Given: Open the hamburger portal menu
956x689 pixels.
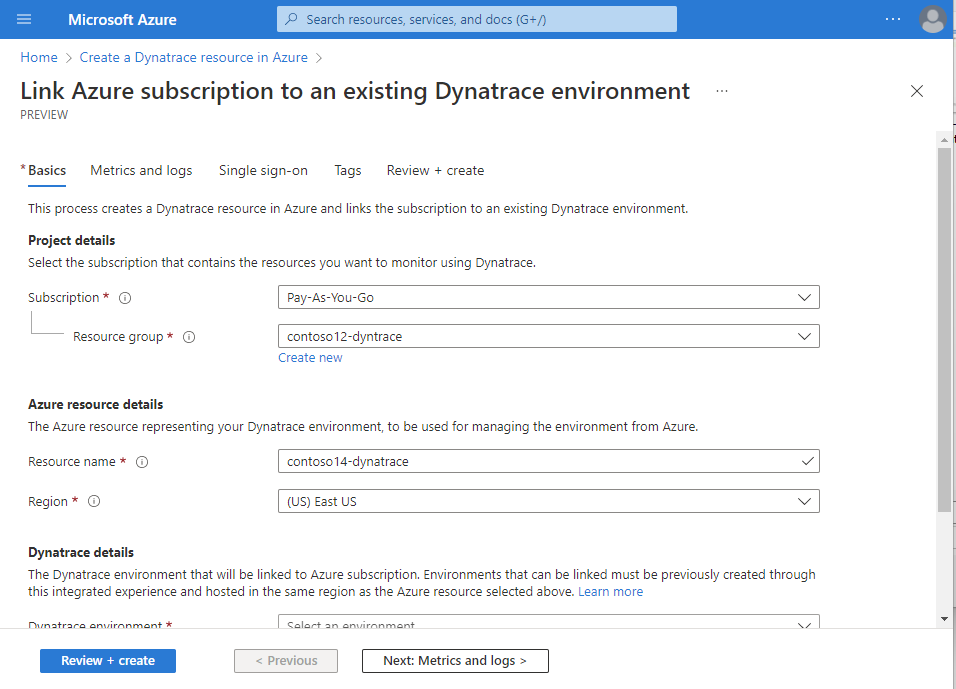Looking at the screenshot, I should 24,20.
